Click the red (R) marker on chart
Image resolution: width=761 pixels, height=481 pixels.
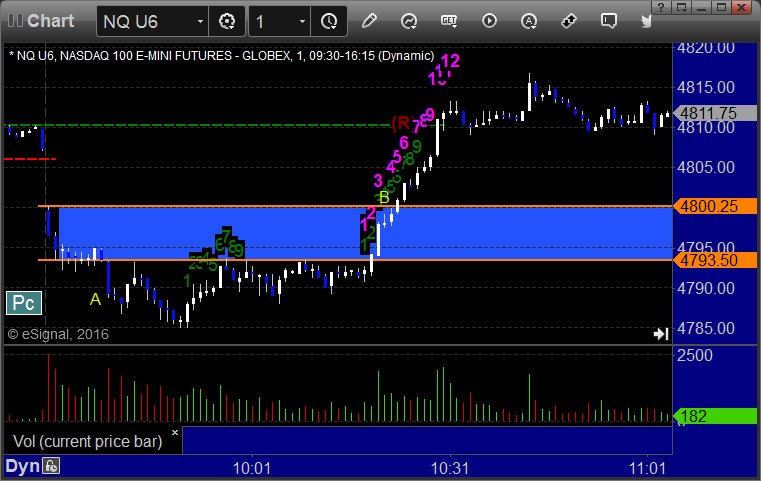click(x=402, y=123)
